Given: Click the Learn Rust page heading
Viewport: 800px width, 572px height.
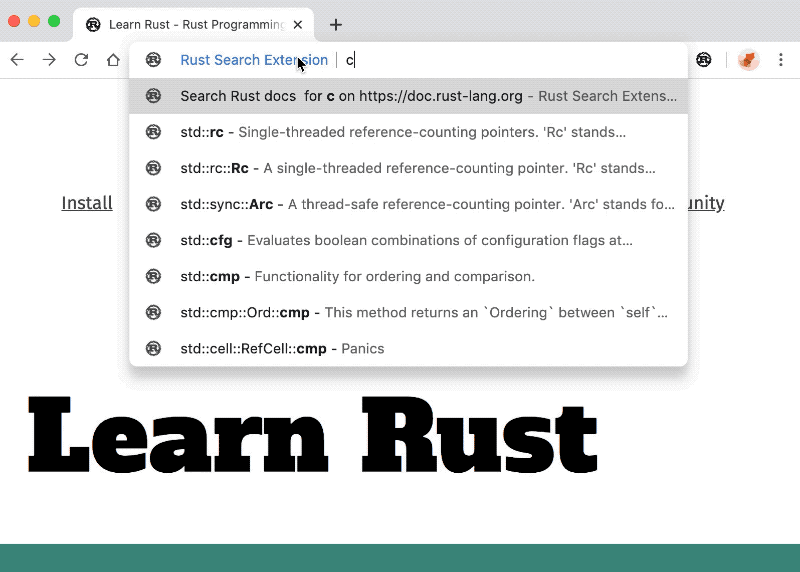Looking at the screenshot, I should (312, 434).
